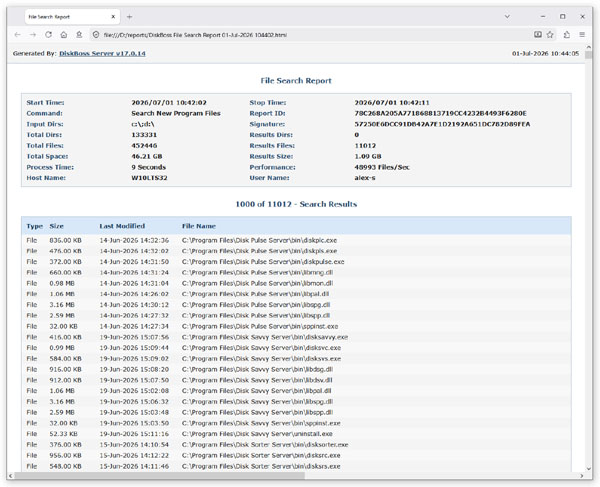The width and height of the screenshot is (600, 487).
Task: Click the Total Dirs value 133331
Action: 144,135
